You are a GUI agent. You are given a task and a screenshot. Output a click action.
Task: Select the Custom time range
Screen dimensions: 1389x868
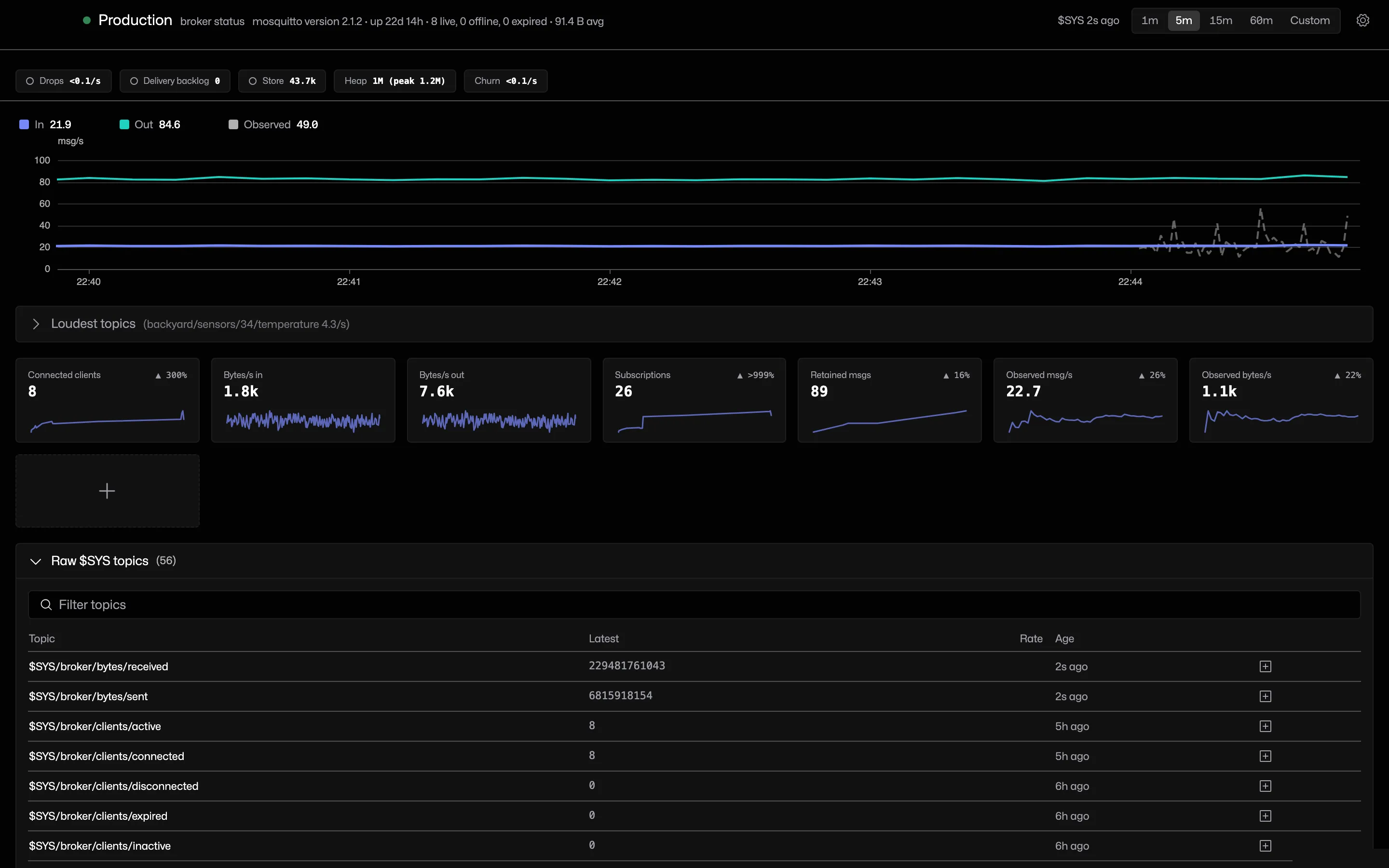click(1310, 21)
